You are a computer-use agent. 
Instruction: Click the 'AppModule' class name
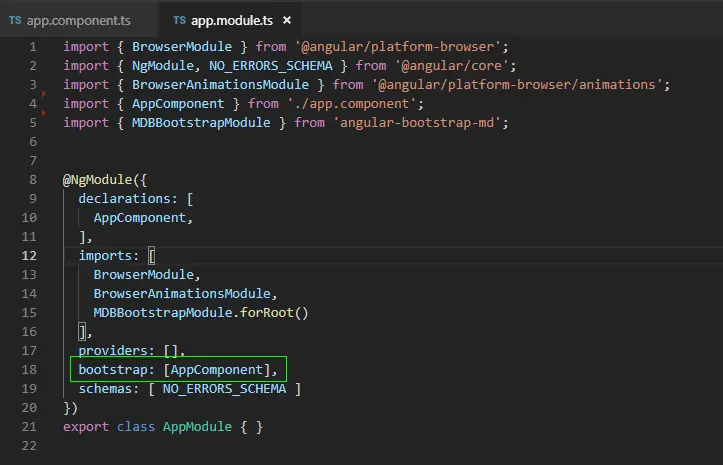click(197, 427)
